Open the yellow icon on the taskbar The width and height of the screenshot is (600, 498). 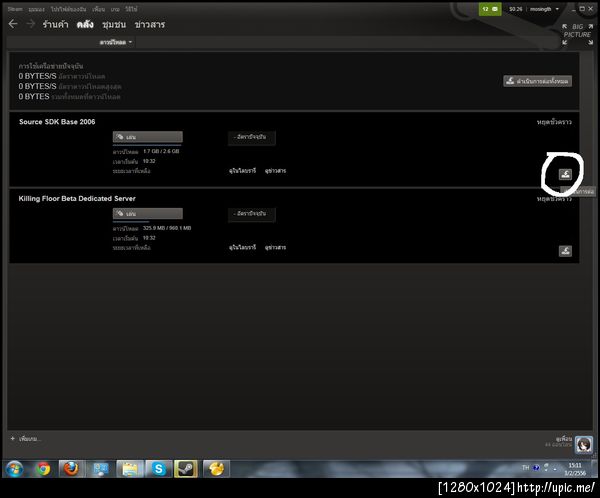[x=216, y=469]
